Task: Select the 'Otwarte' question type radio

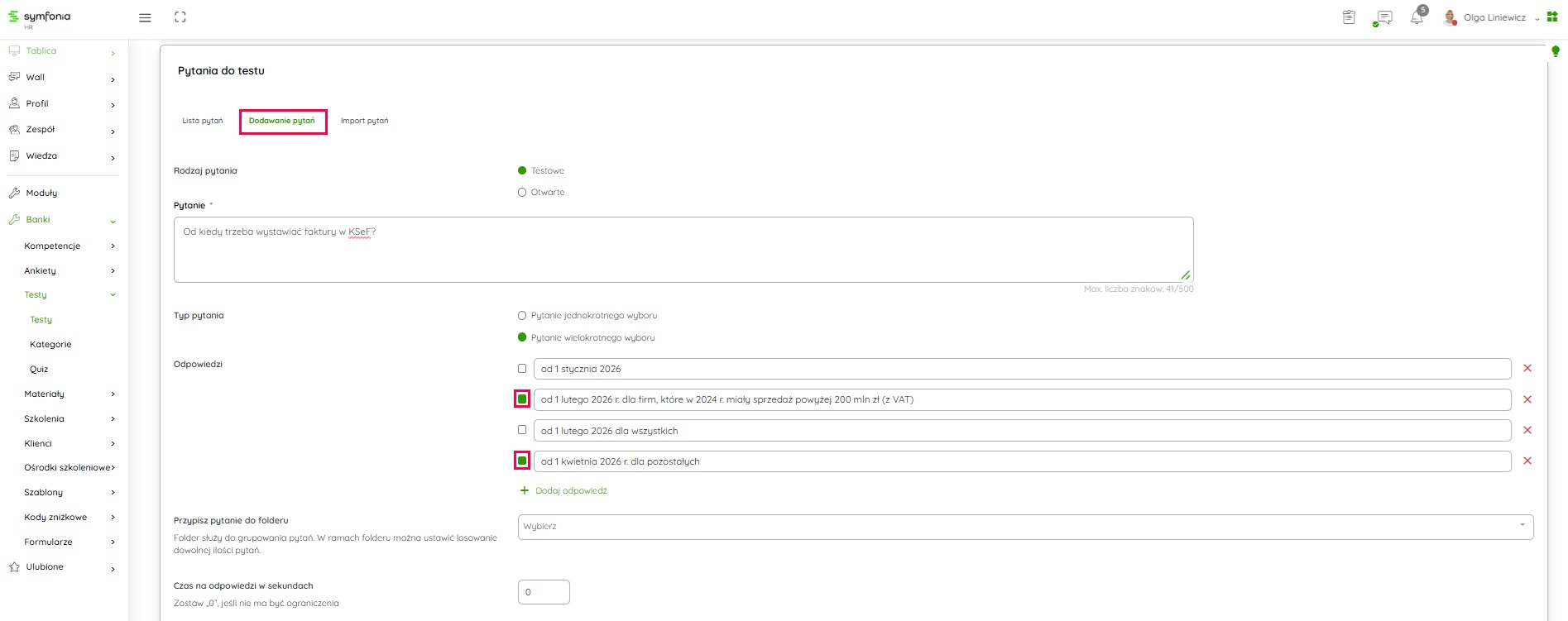Action: (x=522, y=193)
